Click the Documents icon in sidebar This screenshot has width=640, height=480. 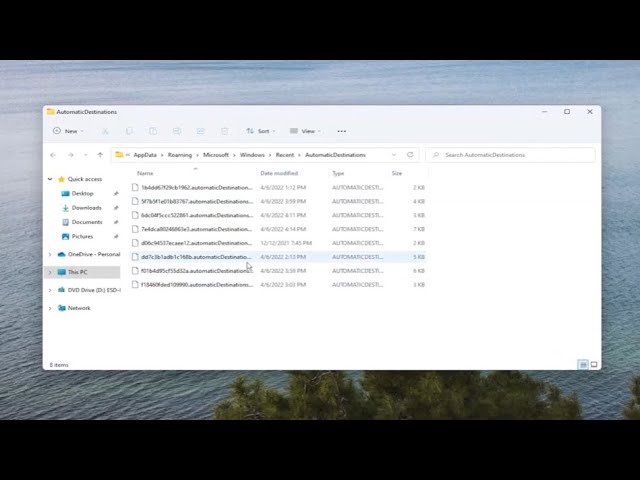(65, 222)
